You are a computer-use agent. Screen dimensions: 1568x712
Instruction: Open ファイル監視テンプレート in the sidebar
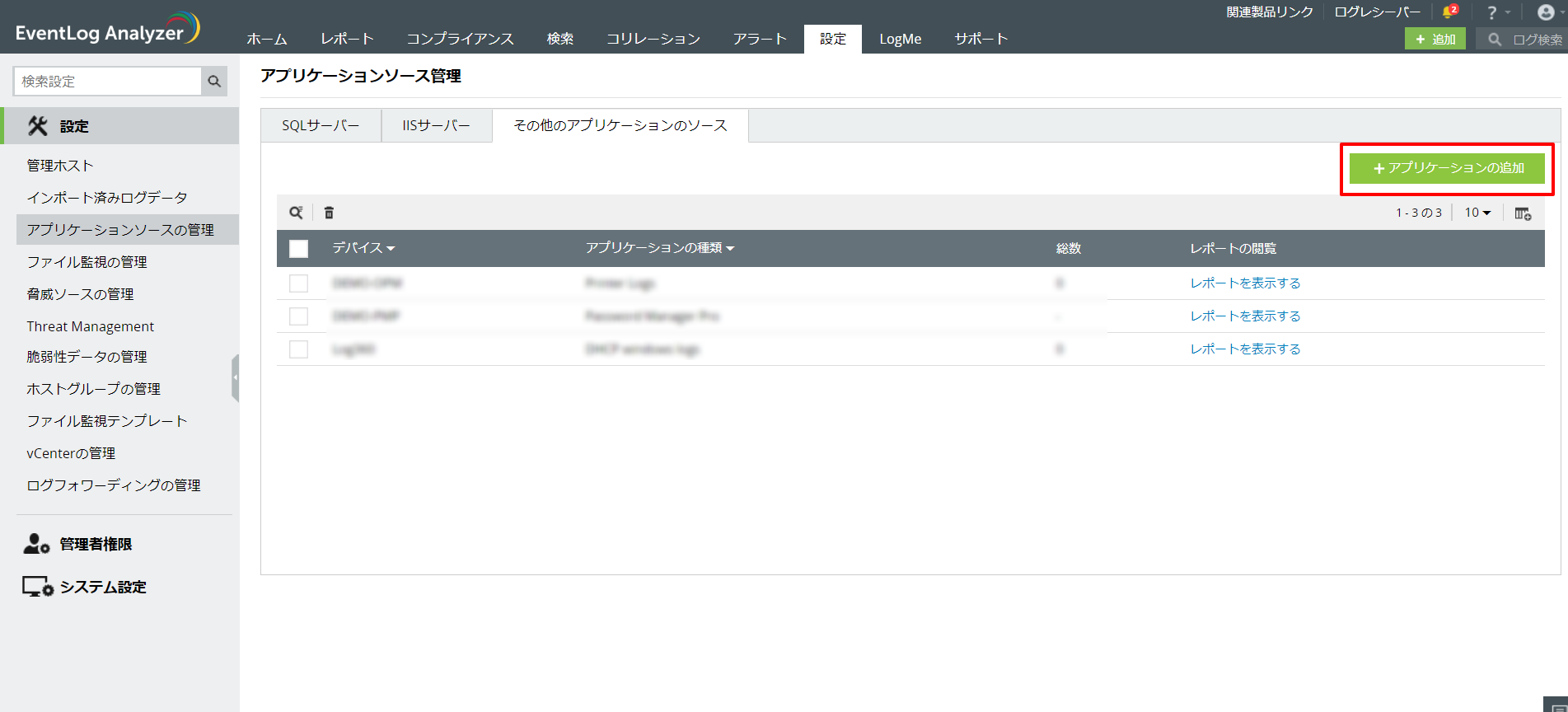coord(107,421)
